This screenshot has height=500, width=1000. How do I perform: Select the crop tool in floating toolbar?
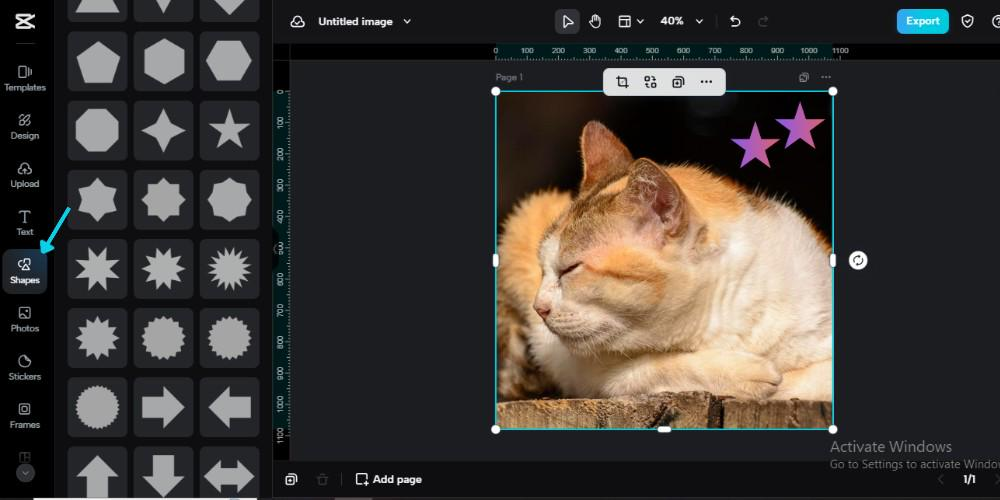622,82
